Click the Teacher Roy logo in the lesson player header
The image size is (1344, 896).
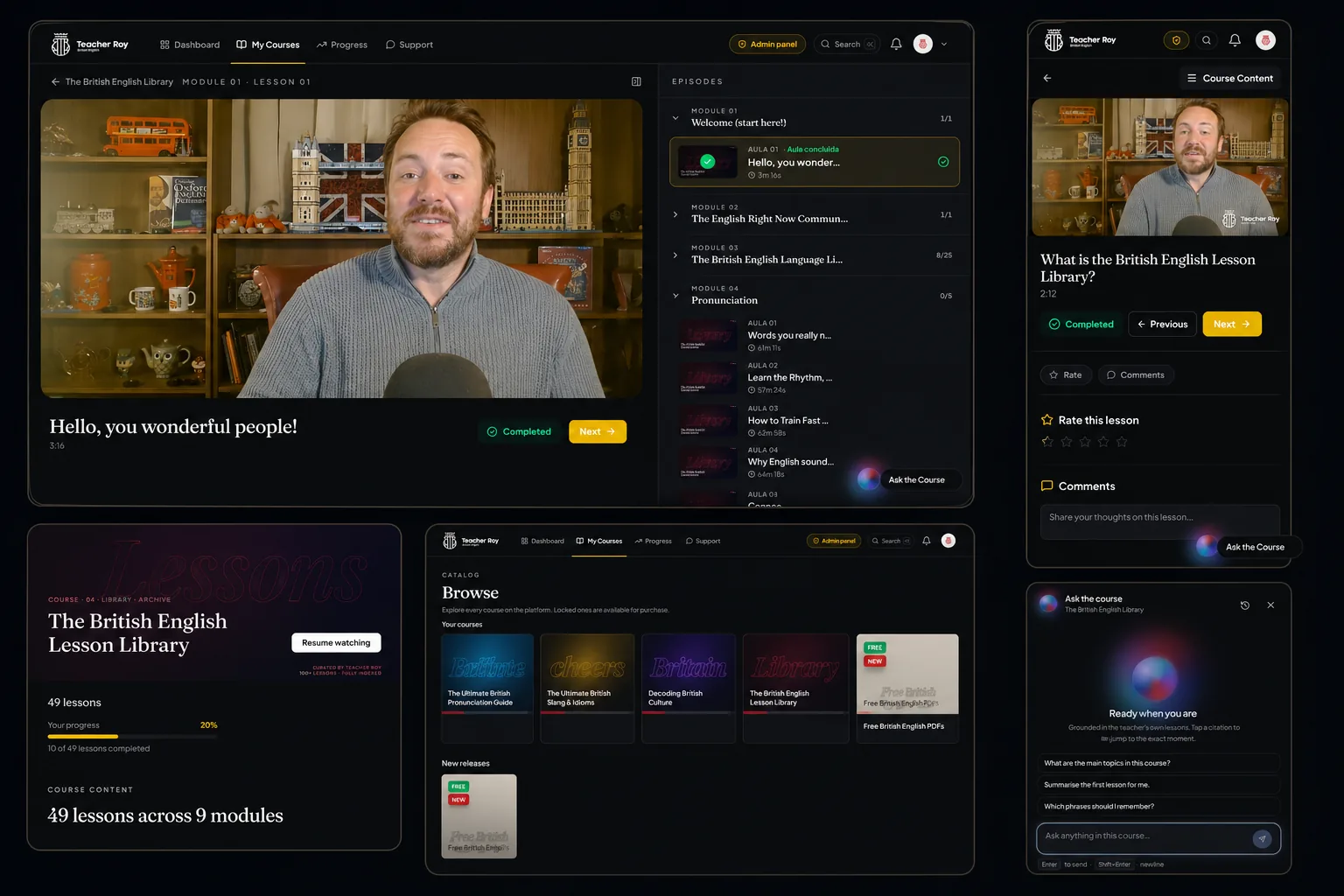pos(89,44)
